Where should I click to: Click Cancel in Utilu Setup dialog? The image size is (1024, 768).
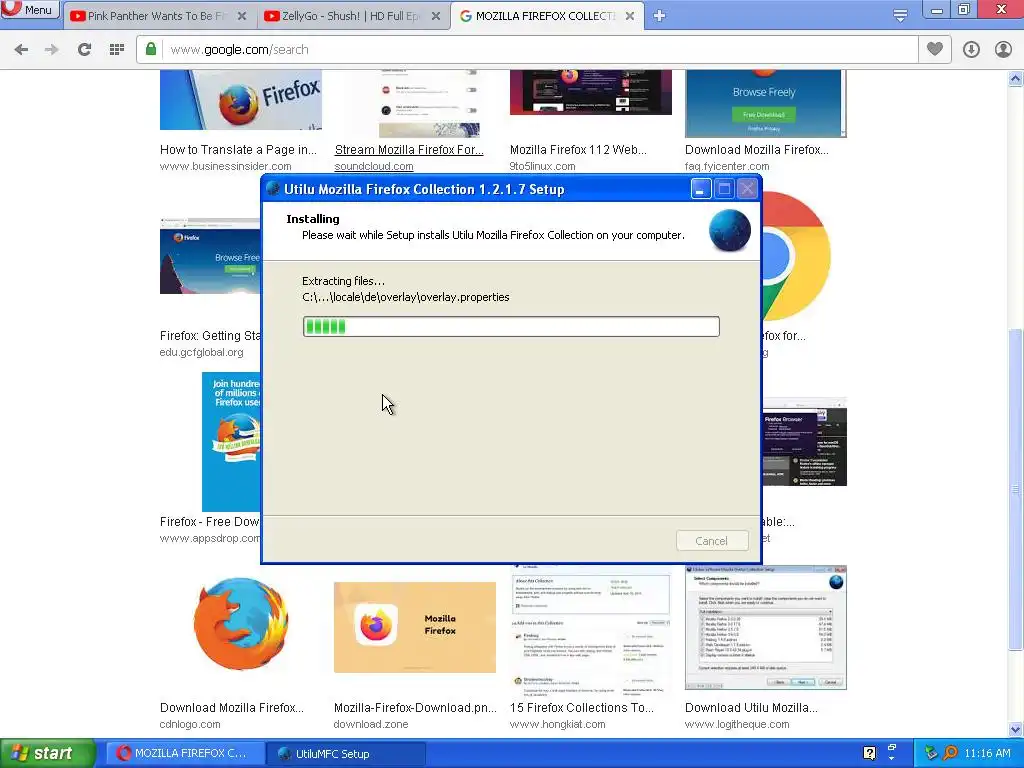pos(712,541)
